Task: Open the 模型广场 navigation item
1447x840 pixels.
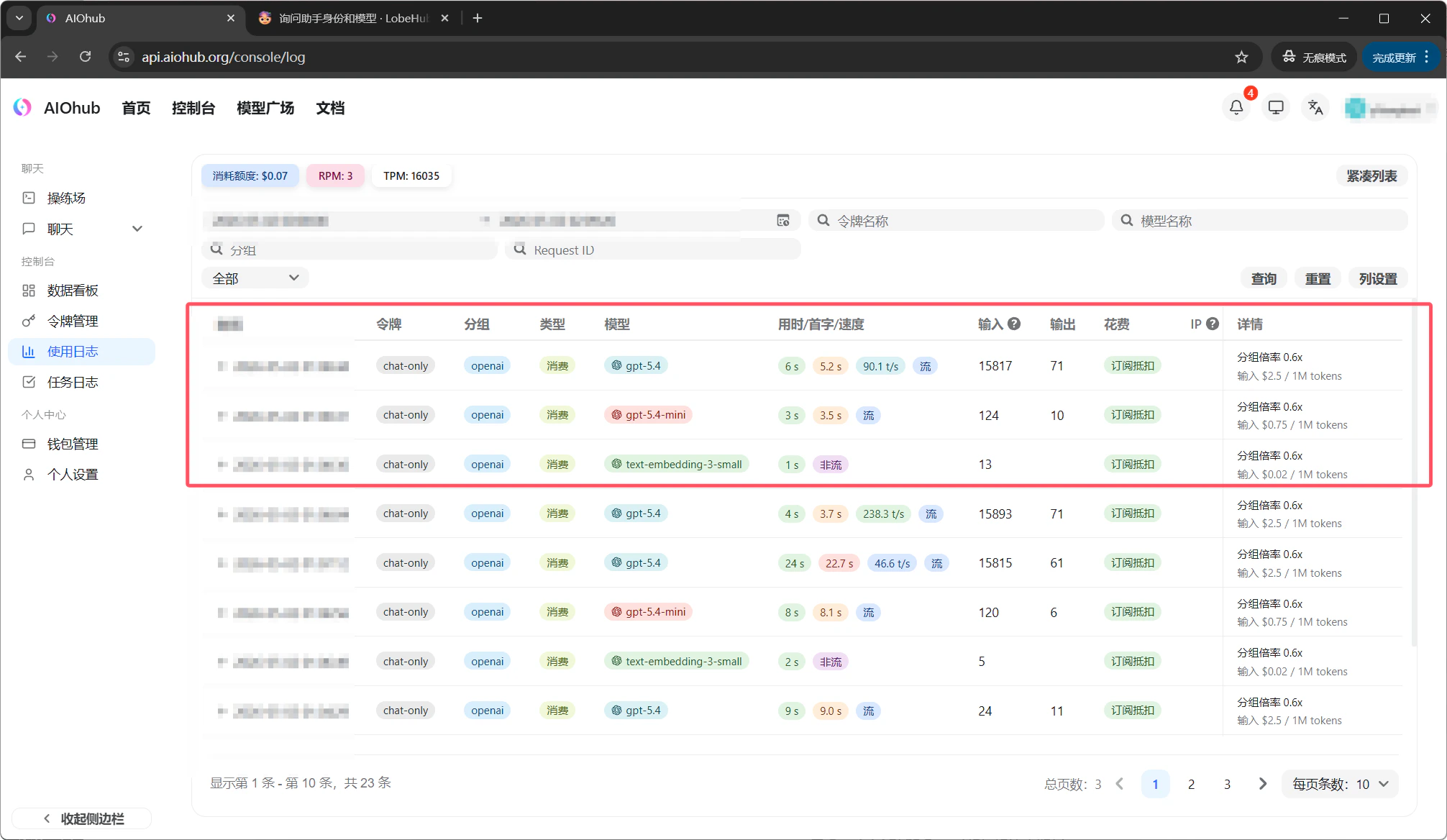Action: click(x=265, y=108)
